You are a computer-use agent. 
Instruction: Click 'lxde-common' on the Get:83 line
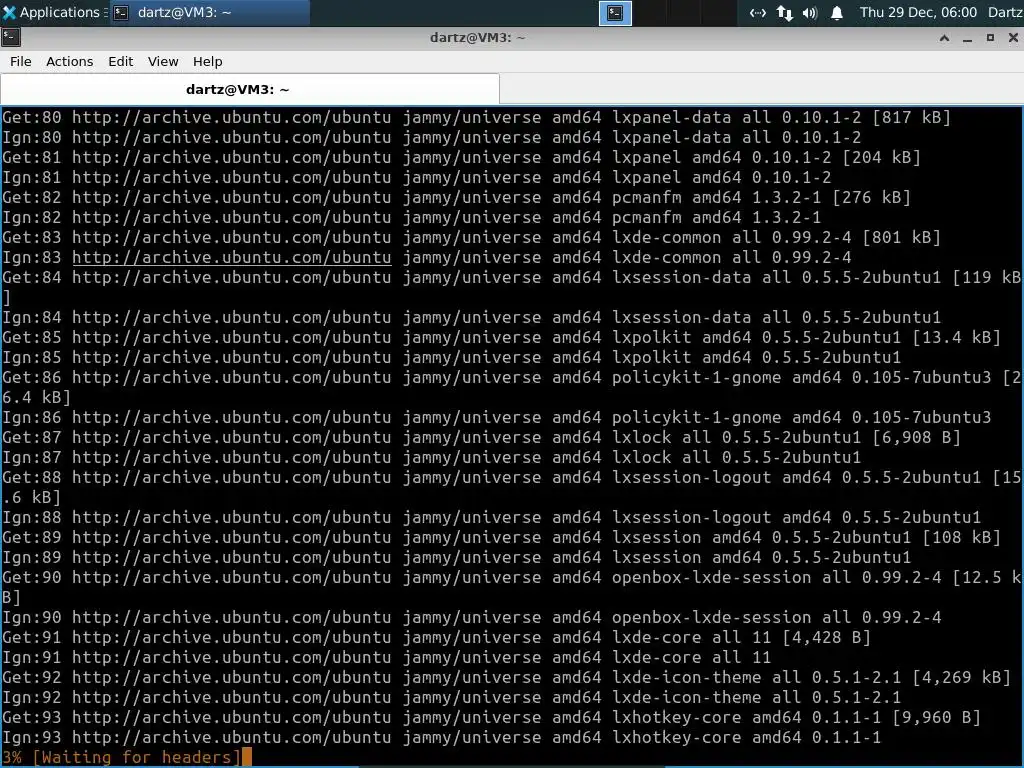(666, 237)
